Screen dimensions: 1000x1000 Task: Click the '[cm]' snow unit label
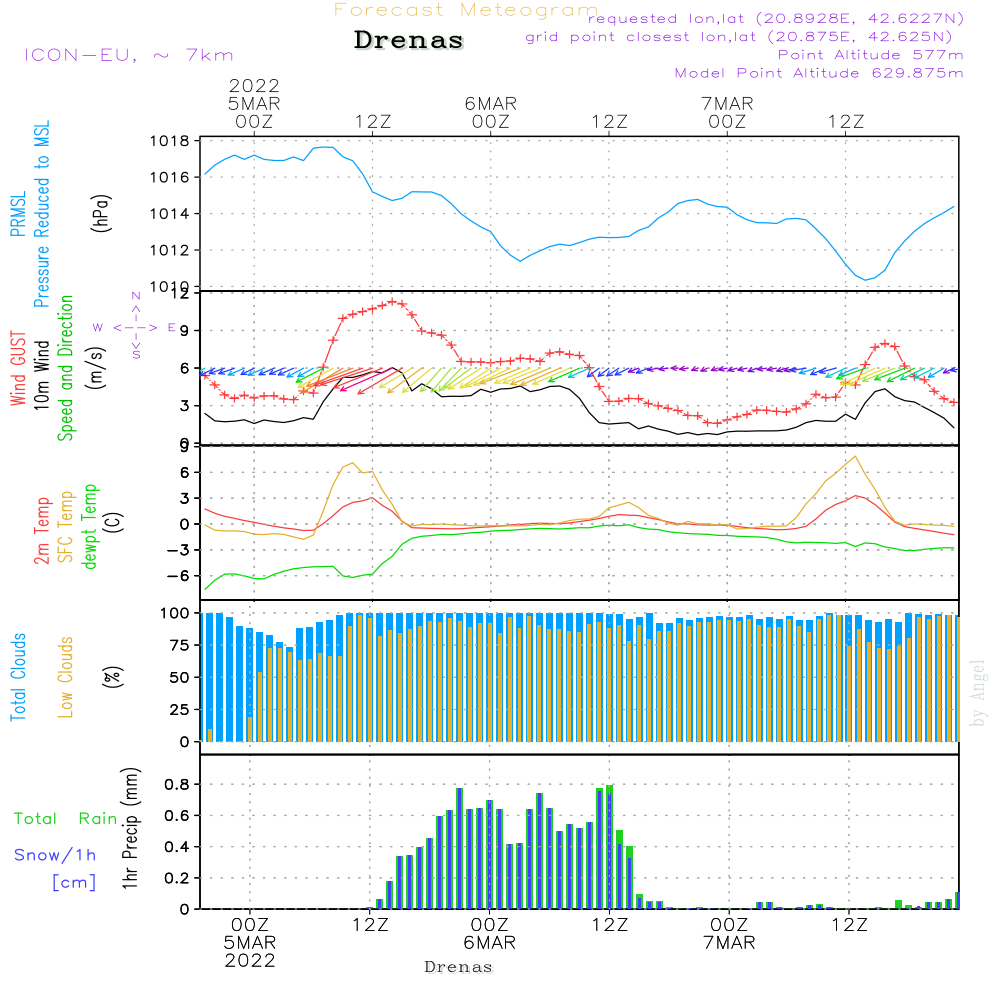click(x=74, y=882)
